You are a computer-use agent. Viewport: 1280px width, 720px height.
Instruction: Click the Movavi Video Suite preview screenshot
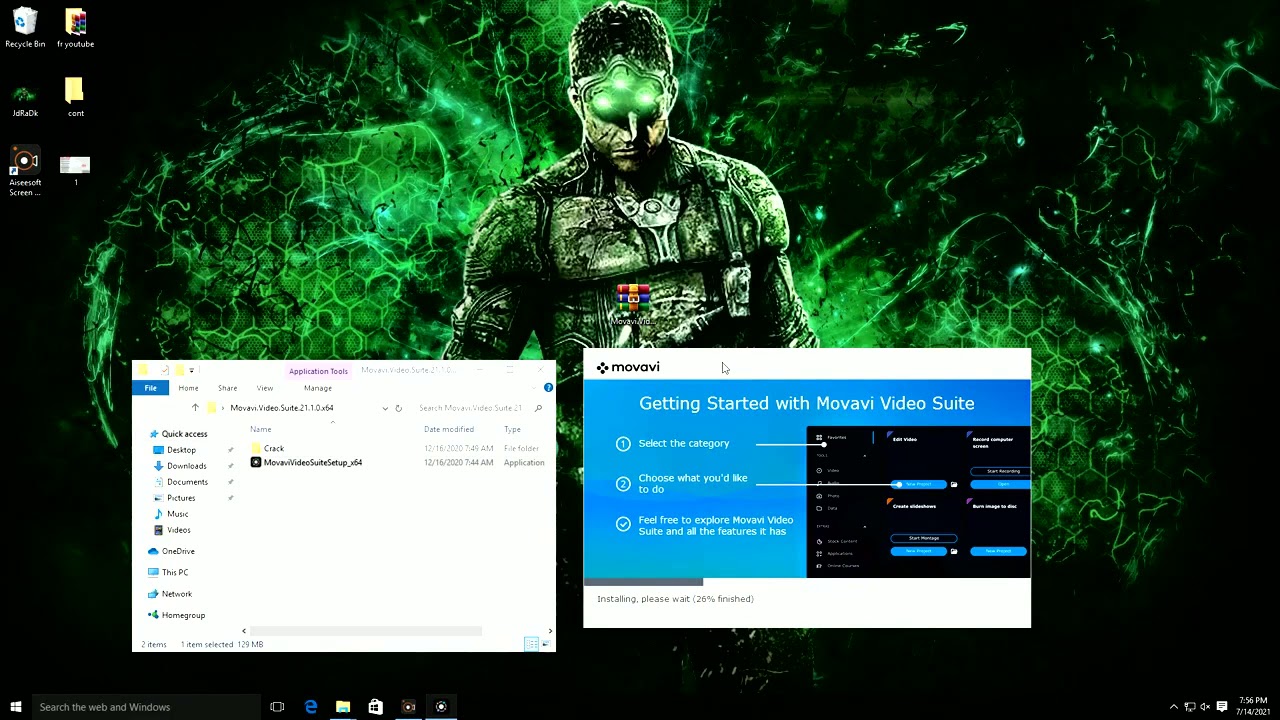coord(918,502)
